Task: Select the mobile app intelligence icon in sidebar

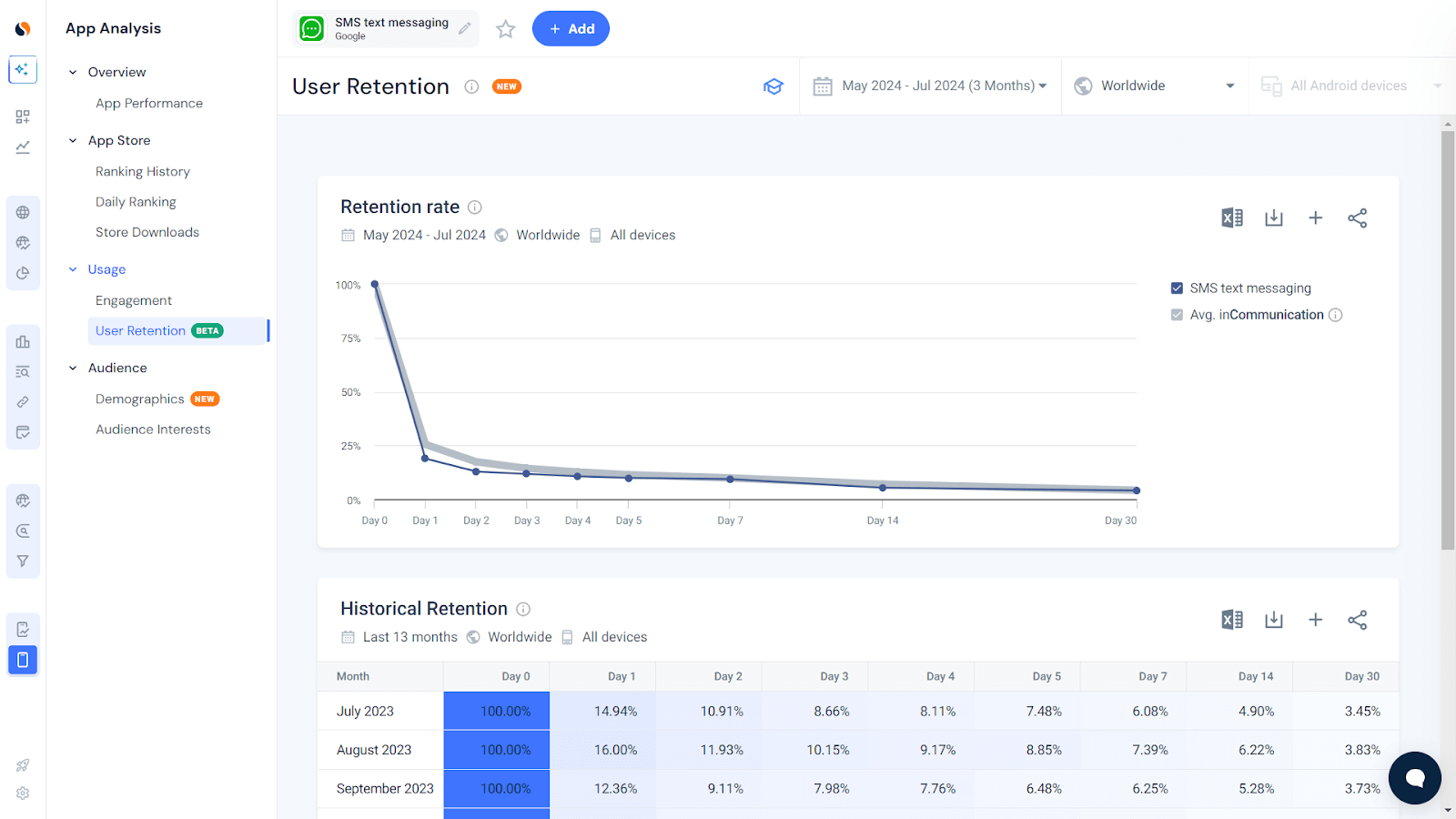Action: pyautogui.click(x=22, y=660)
